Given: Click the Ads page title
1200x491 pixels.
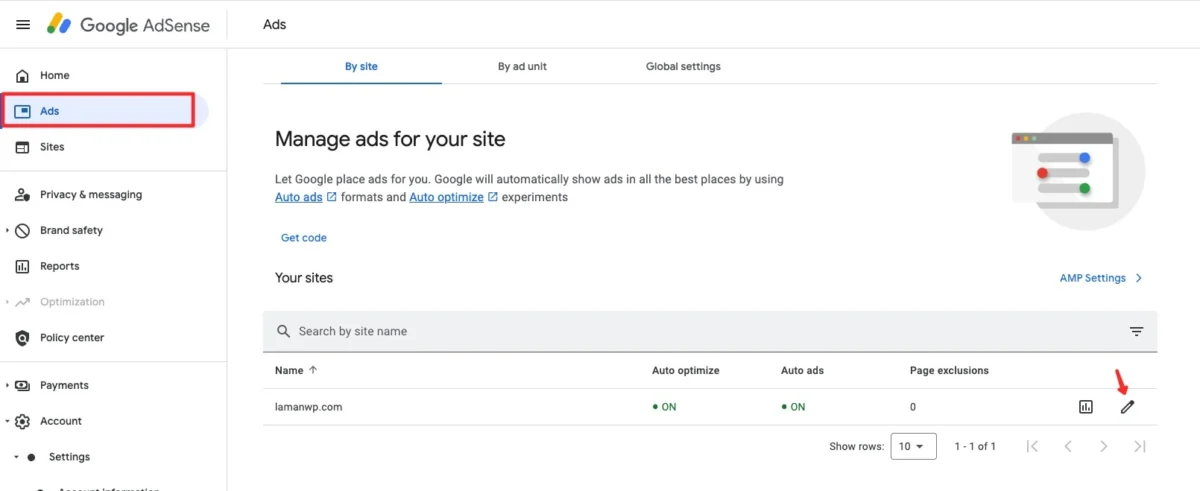Looking at the screenshot, I should (x=275, y=25).
